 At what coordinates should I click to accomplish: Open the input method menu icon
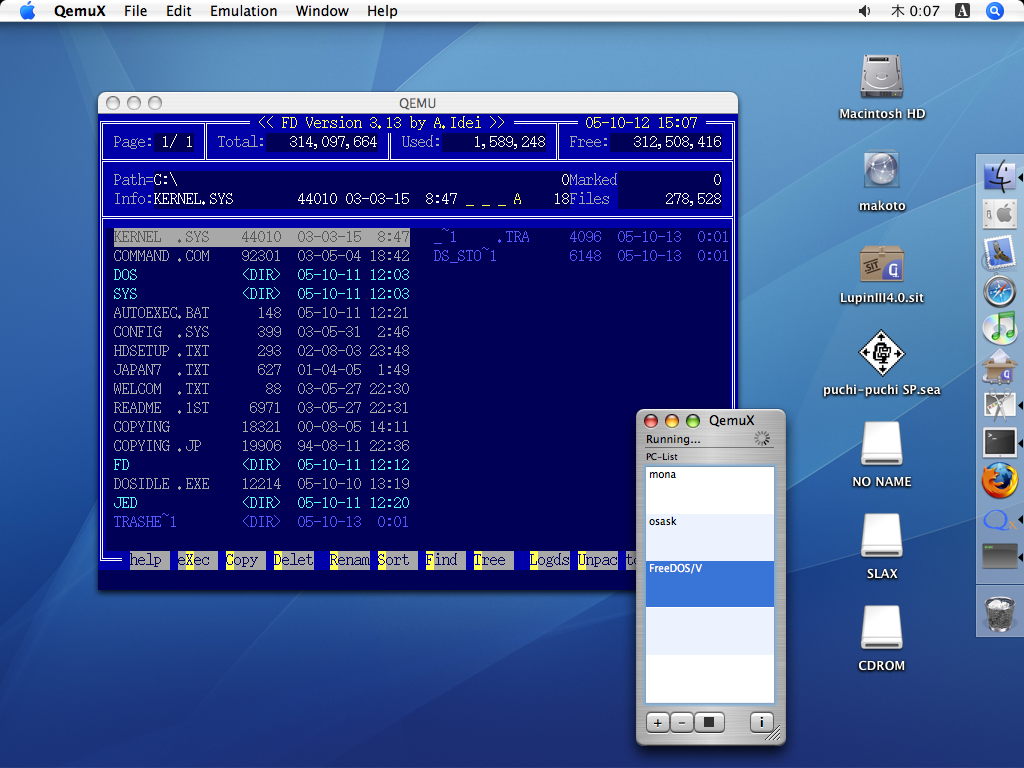pos(963,11)
